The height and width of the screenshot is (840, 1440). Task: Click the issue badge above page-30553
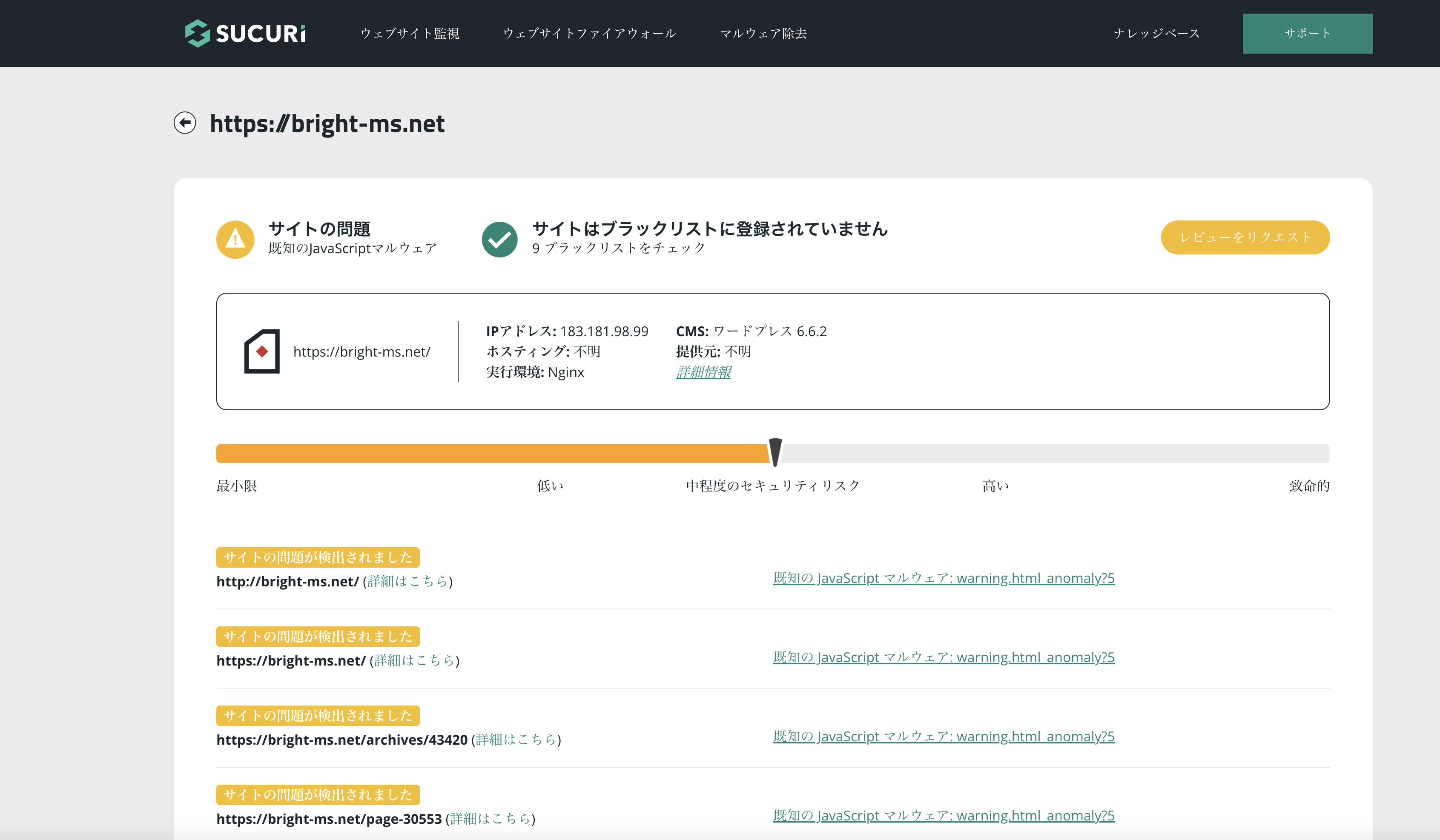click(318, 795)
